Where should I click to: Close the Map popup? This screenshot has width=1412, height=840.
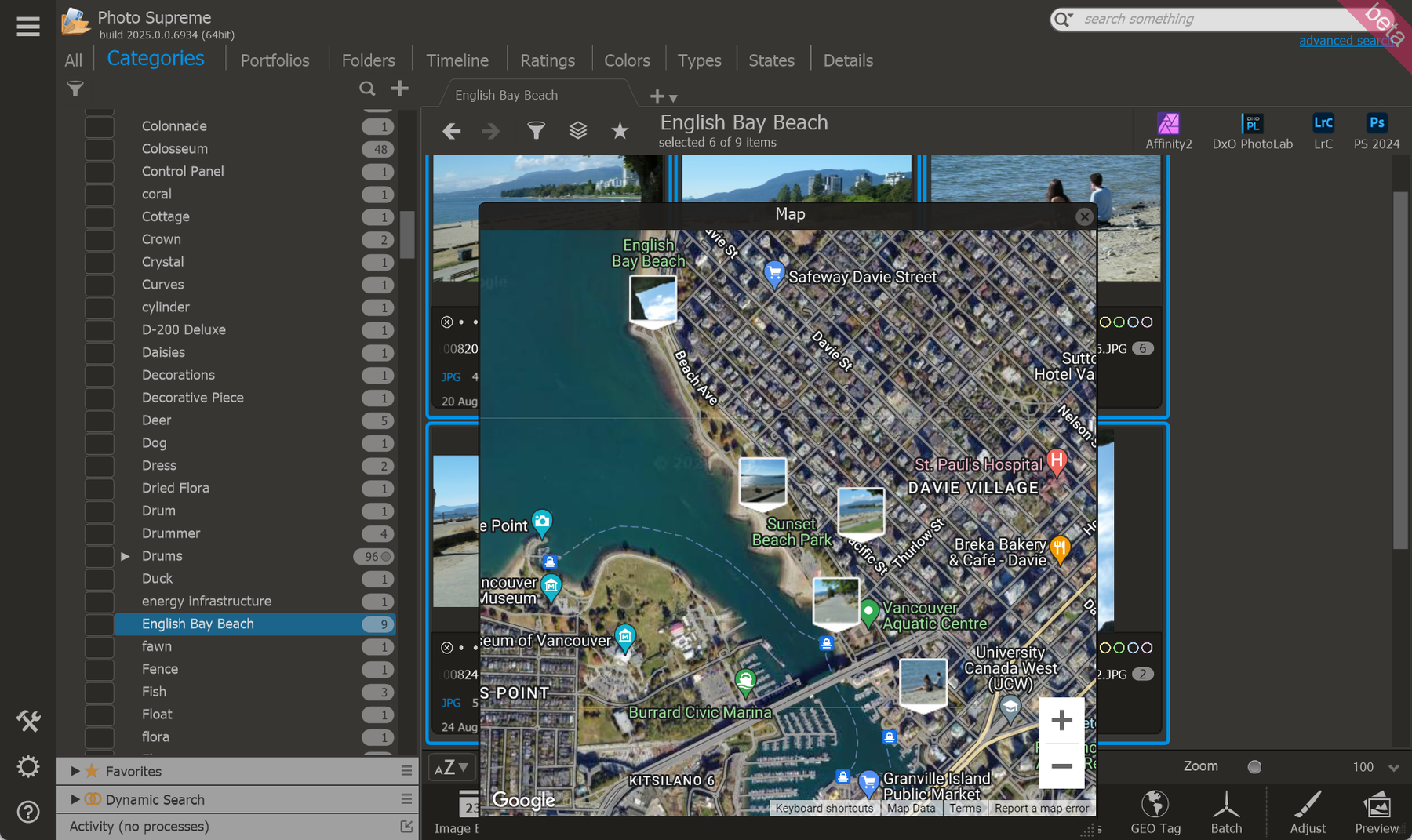click(1084, 216)
